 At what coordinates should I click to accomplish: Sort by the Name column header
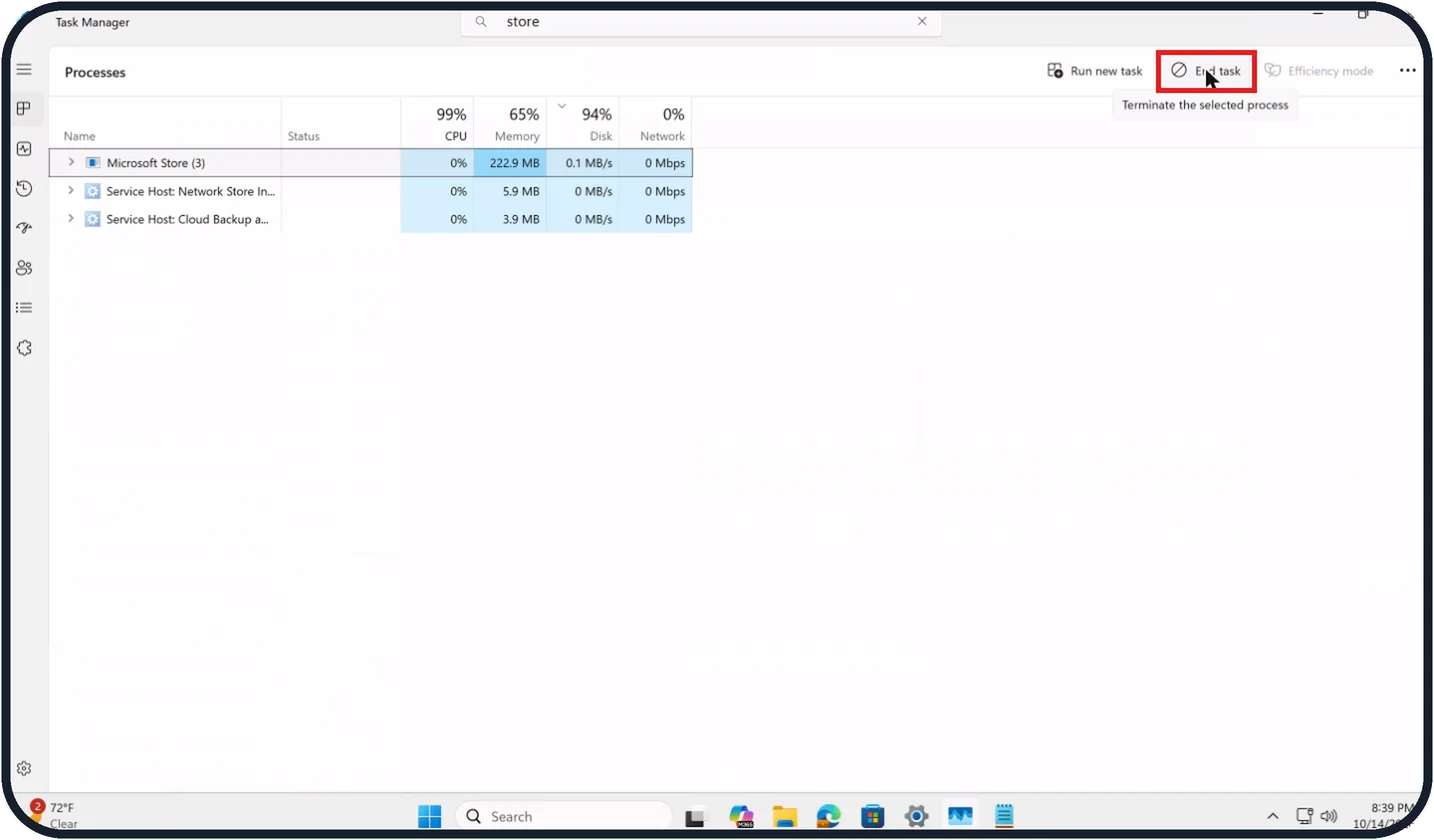click(x=165, y=122)
